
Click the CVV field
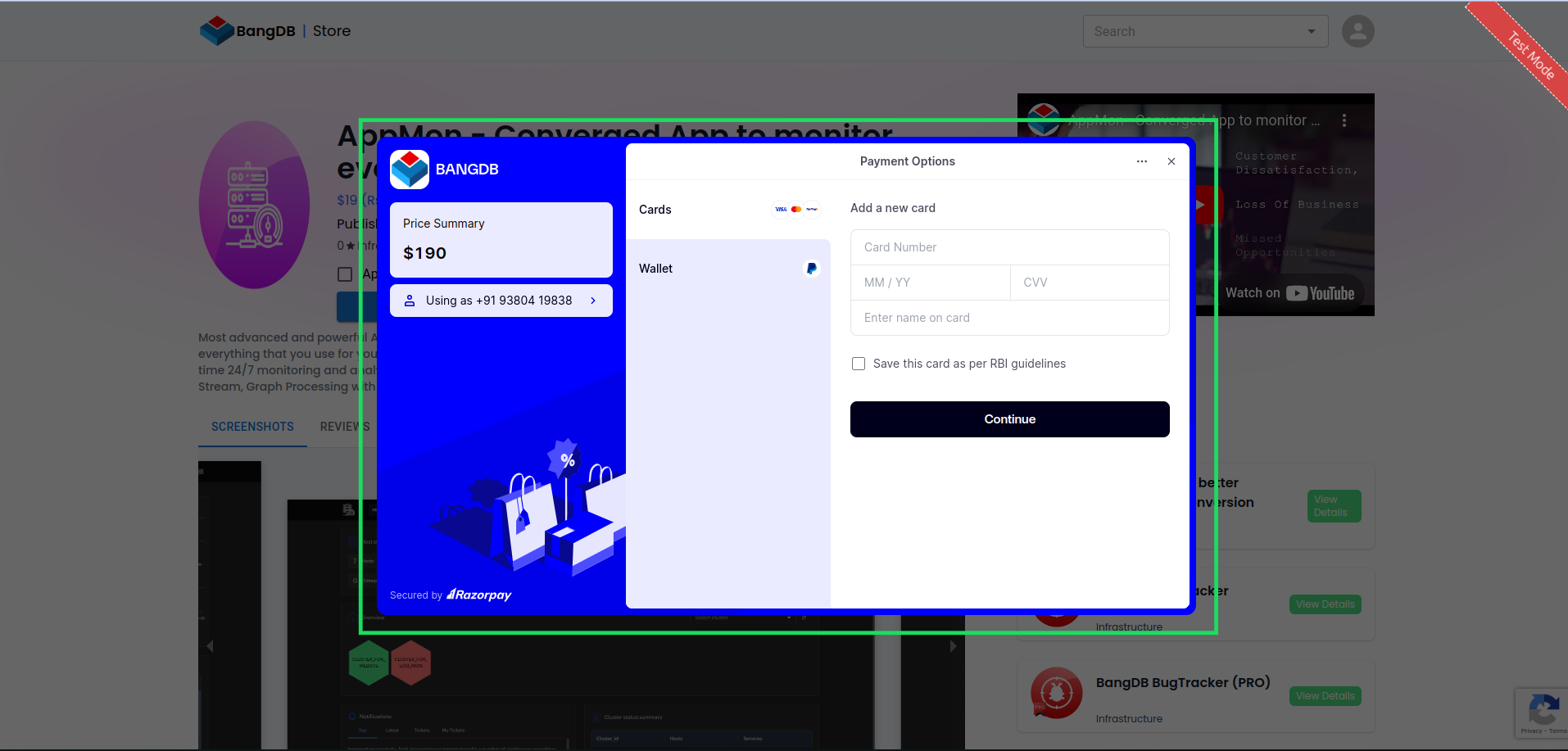click(1090, 283)
